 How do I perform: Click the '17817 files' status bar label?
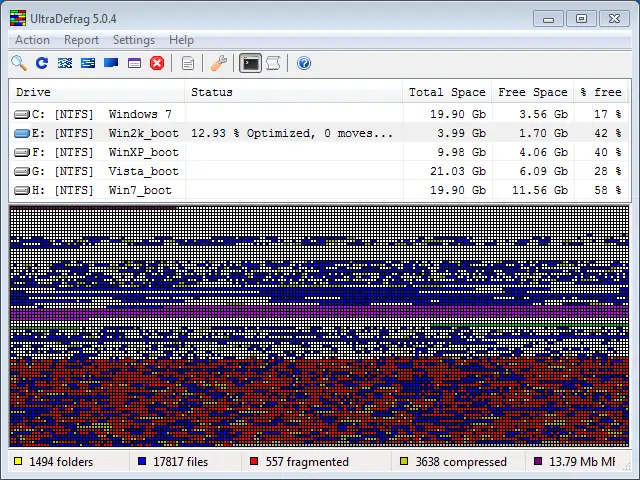pos(180,462)
